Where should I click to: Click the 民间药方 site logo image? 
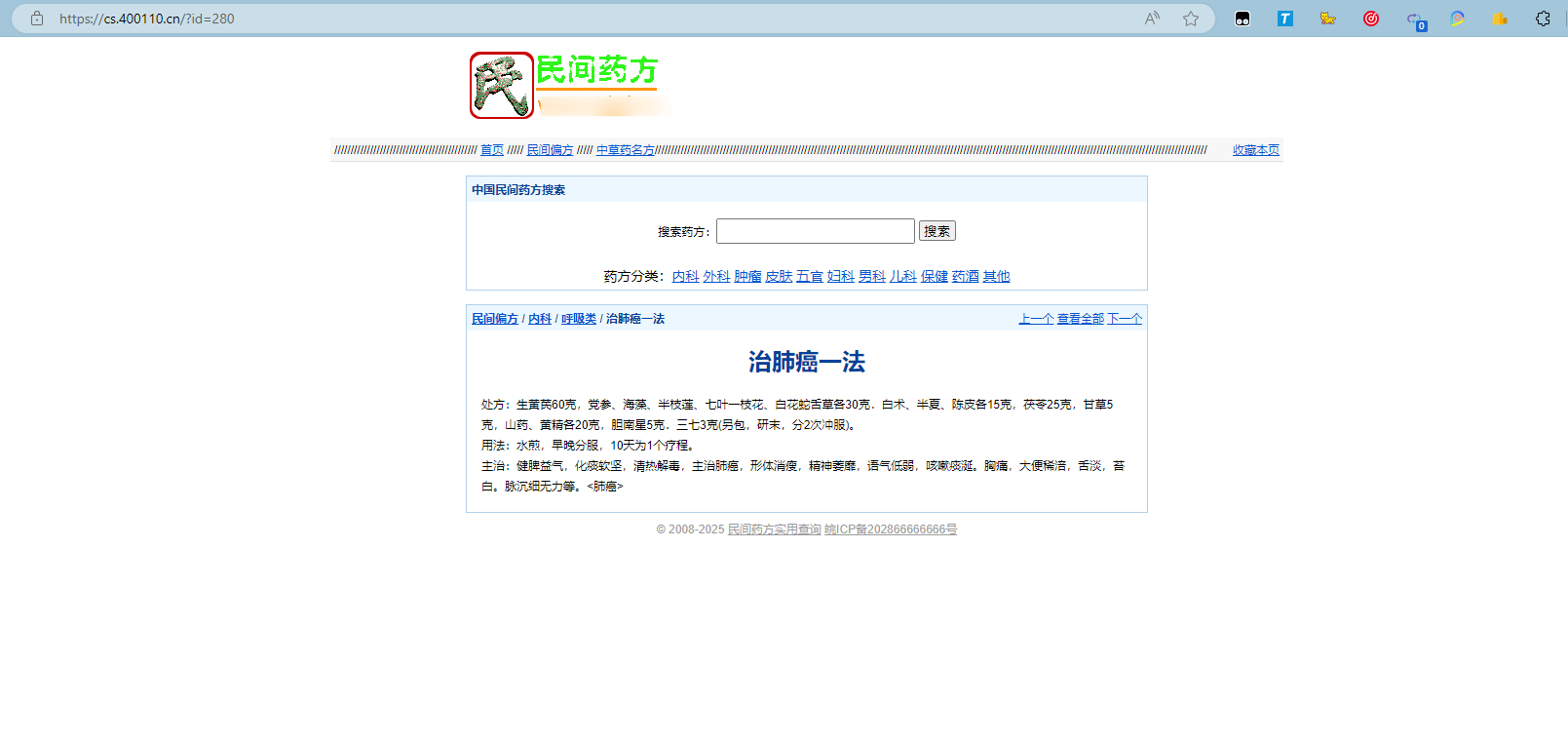coord(502,86)
